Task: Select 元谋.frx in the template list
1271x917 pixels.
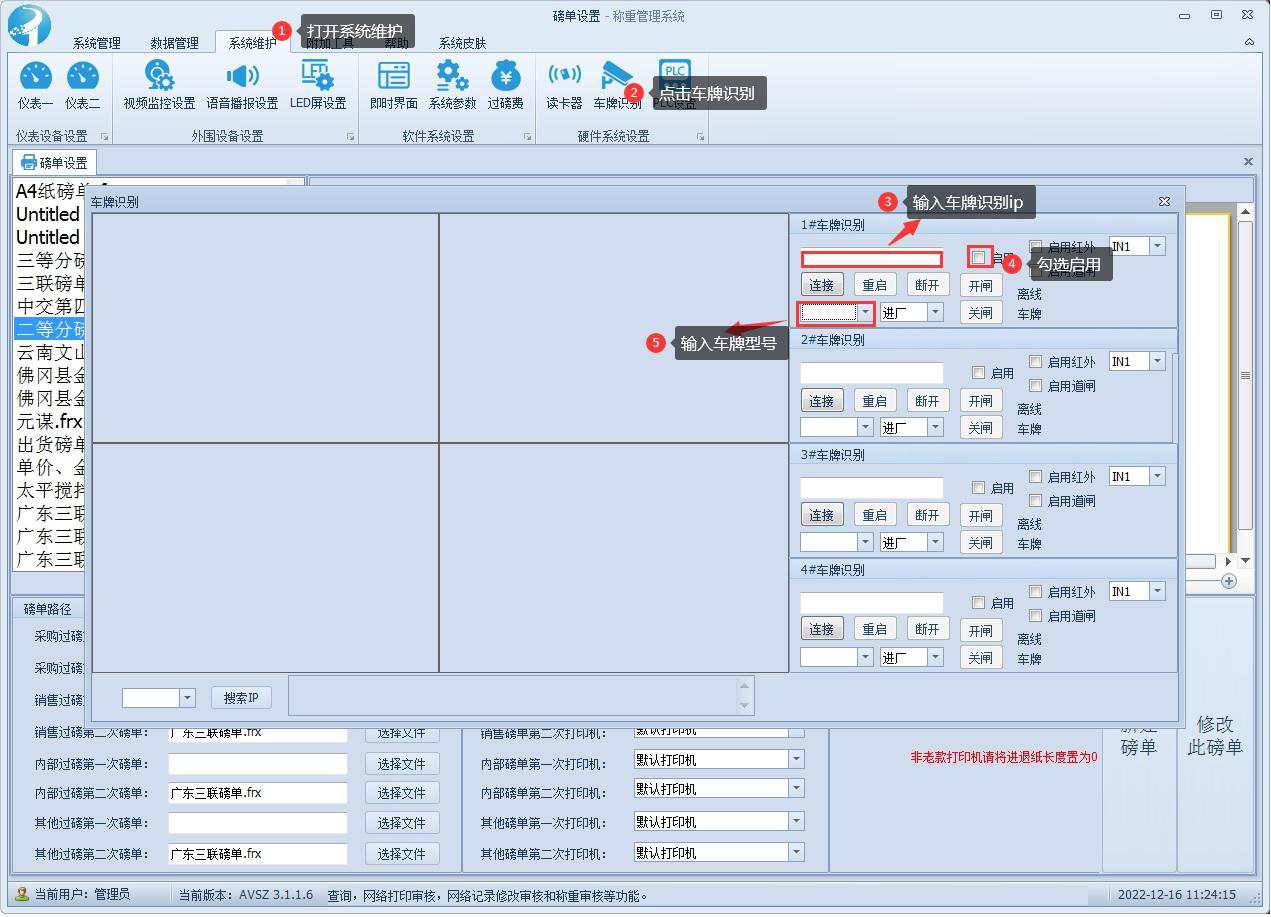Action: click(x=50, y=421)
